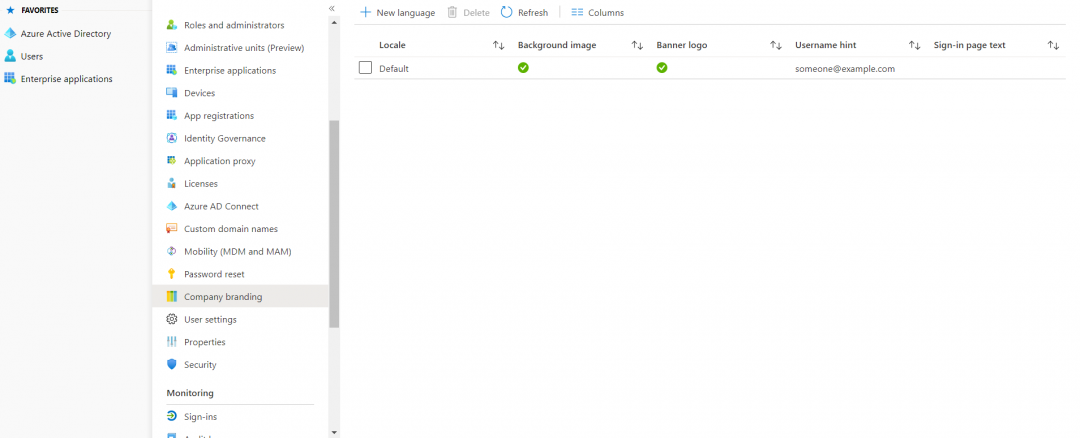Click the Application proxy icon
Image resolution: width=1080 pixels, height=438 pixels.
[172, 161]
